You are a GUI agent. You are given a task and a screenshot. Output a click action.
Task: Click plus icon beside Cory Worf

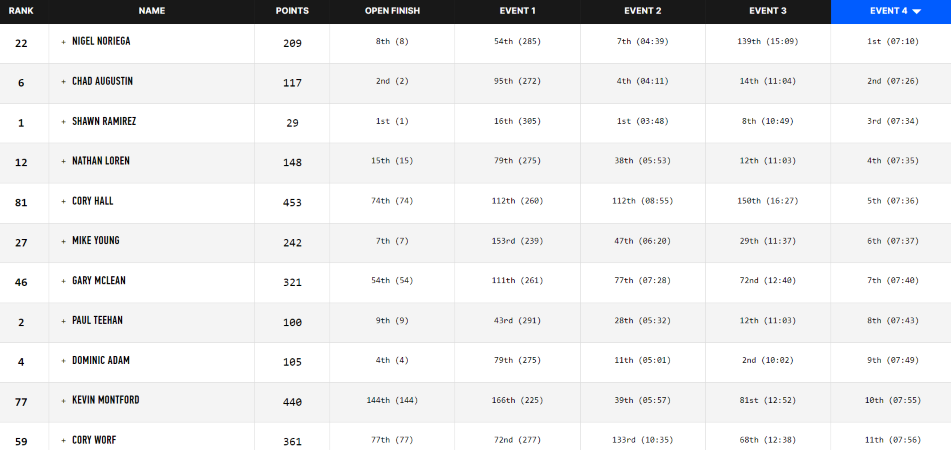pos(64,440)
